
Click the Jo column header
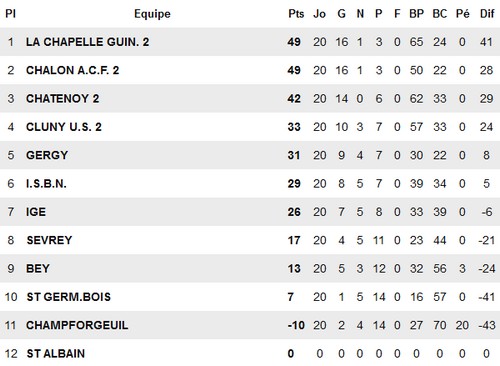319,14
